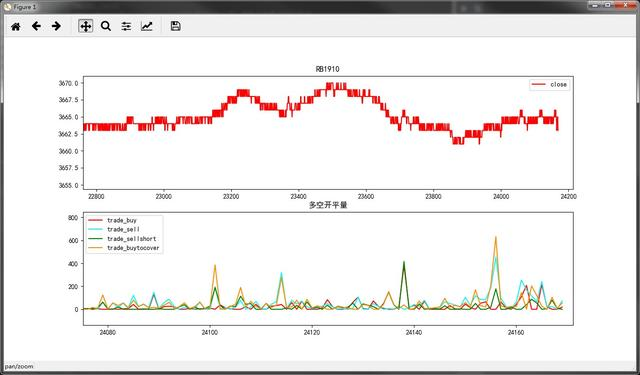Click the trade_buytocover legend label
640x375 pixels.
tap(133, 248)
